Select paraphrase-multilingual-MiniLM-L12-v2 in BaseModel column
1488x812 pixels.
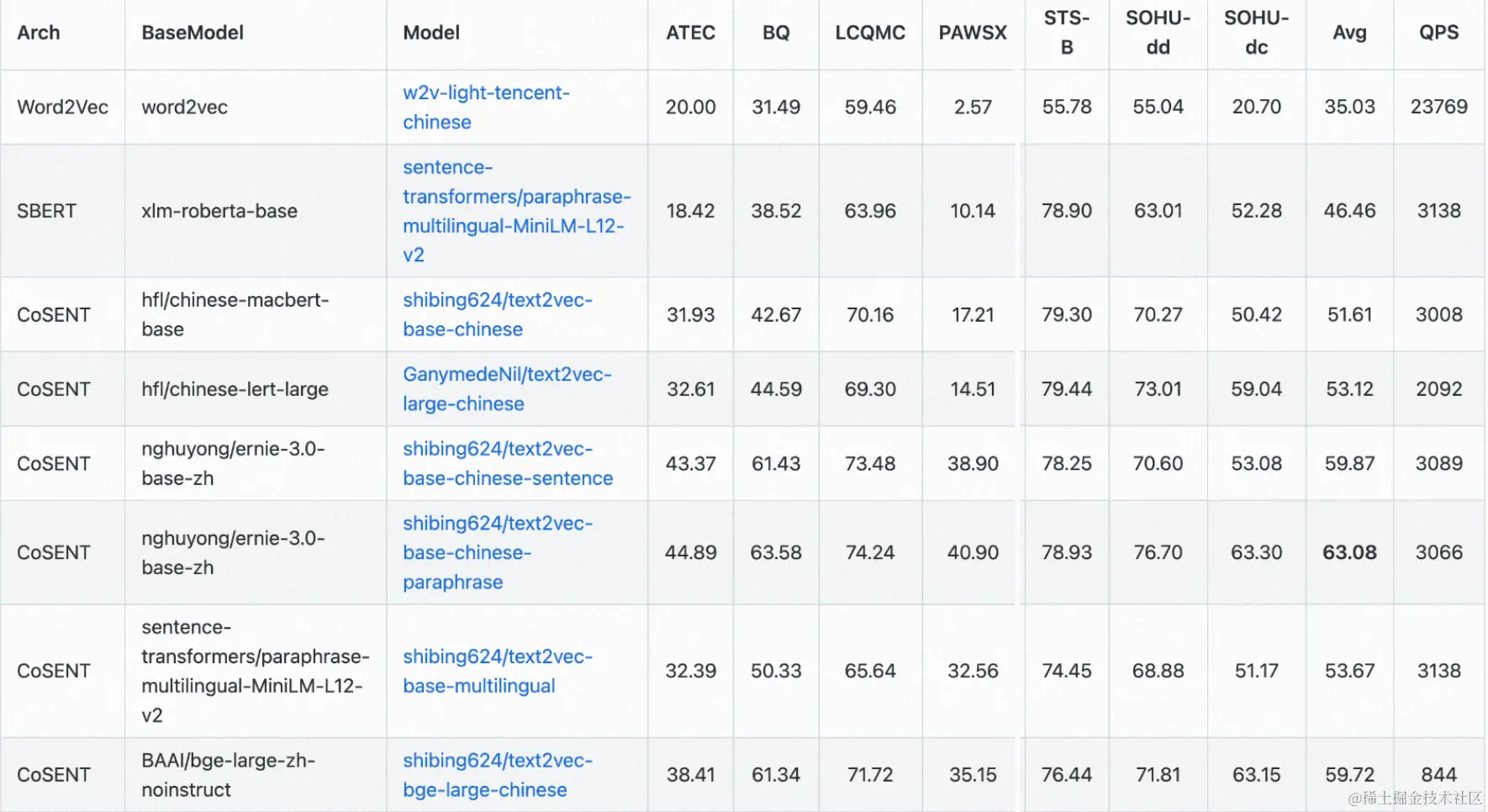[256, 671]
